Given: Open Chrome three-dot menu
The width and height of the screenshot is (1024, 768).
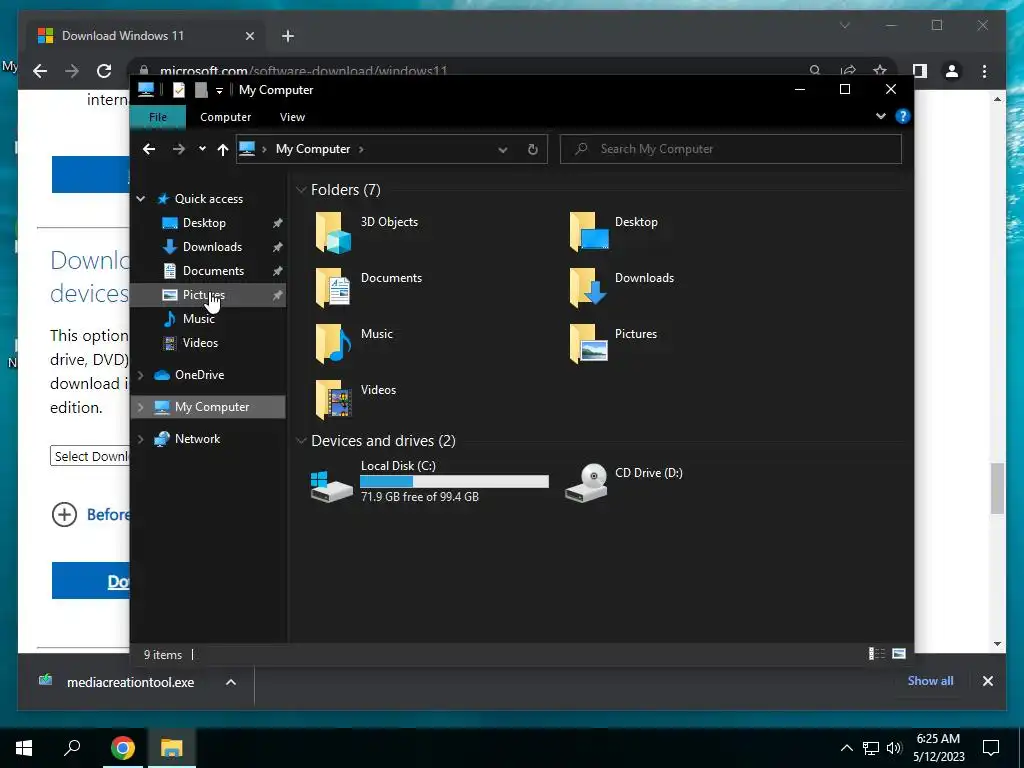Looking at the screenshot, I should click(x=984, y=71).
